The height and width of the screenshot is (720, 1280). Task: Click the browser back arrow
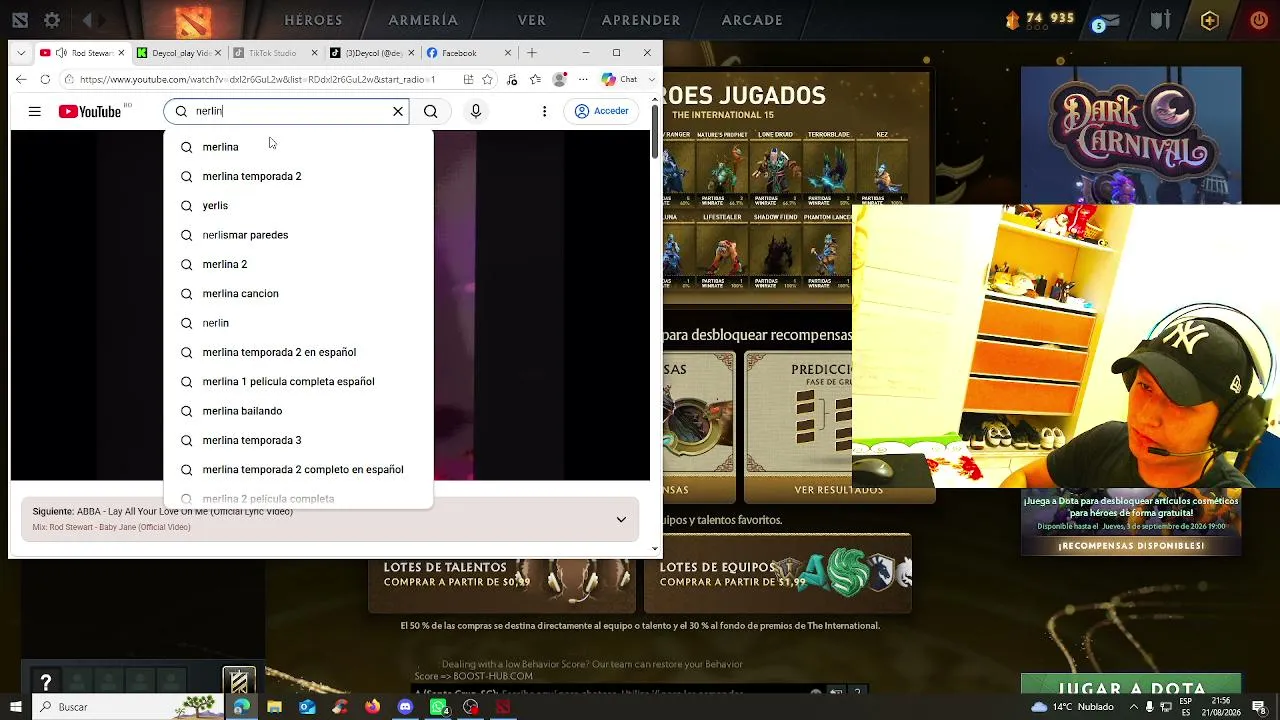pyautogui.click(x=21, y=79)
